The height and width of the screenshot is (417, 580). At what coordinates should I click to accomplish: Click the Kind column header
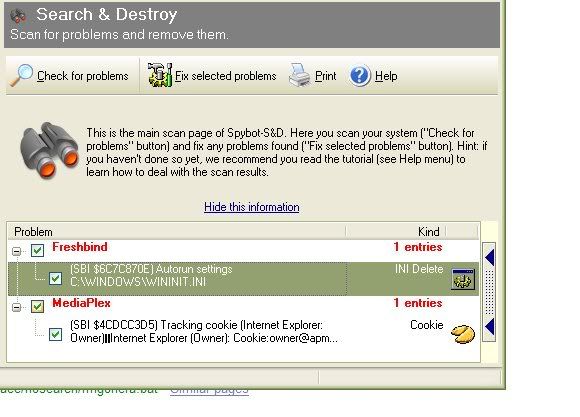(396, 232)
